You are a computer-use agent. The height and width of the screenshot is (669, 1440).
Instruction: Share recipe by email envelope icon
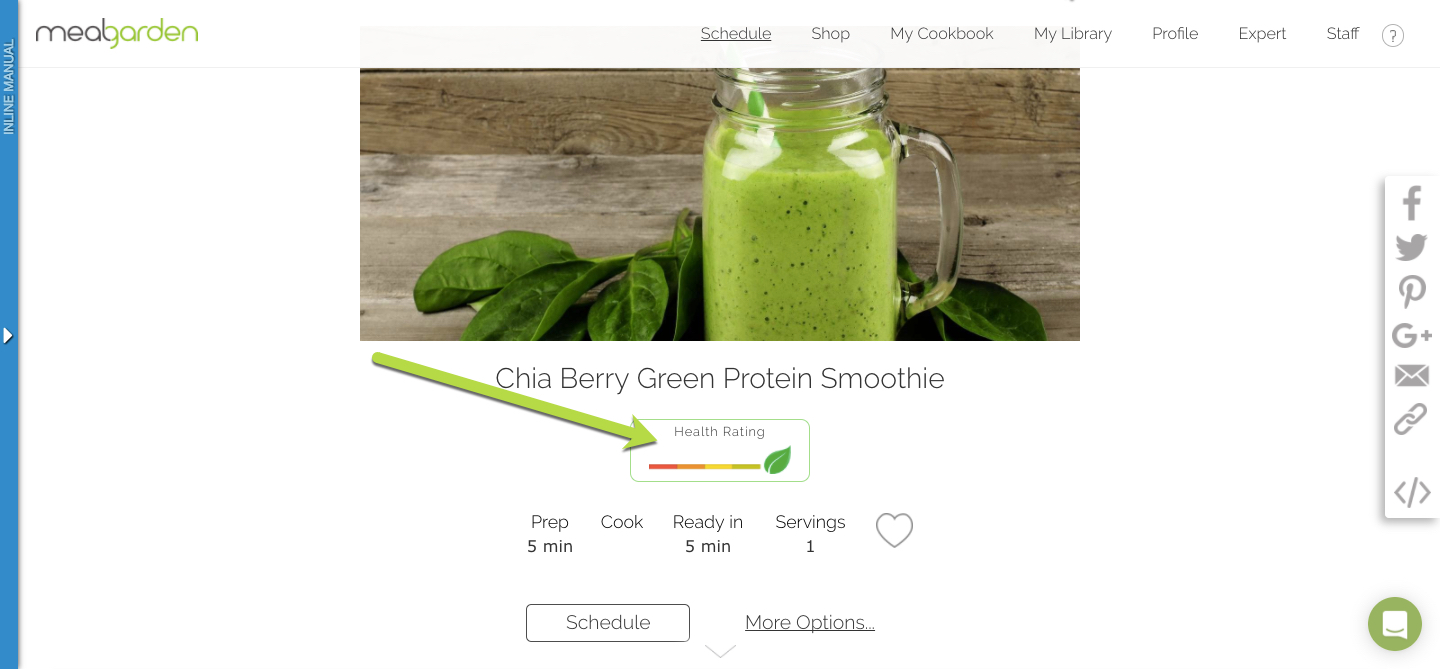pyautogui.click(x=1411, y=375)
